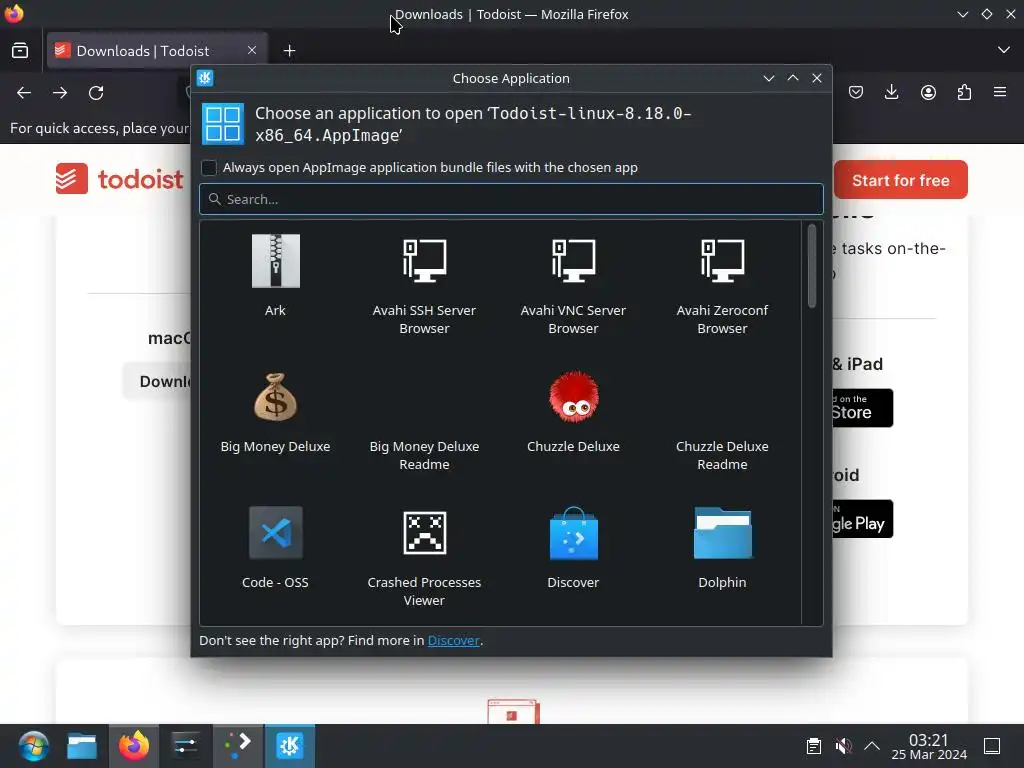Open a new Firefox tab
1024x768 pixels.
click(x=289, y=51)
